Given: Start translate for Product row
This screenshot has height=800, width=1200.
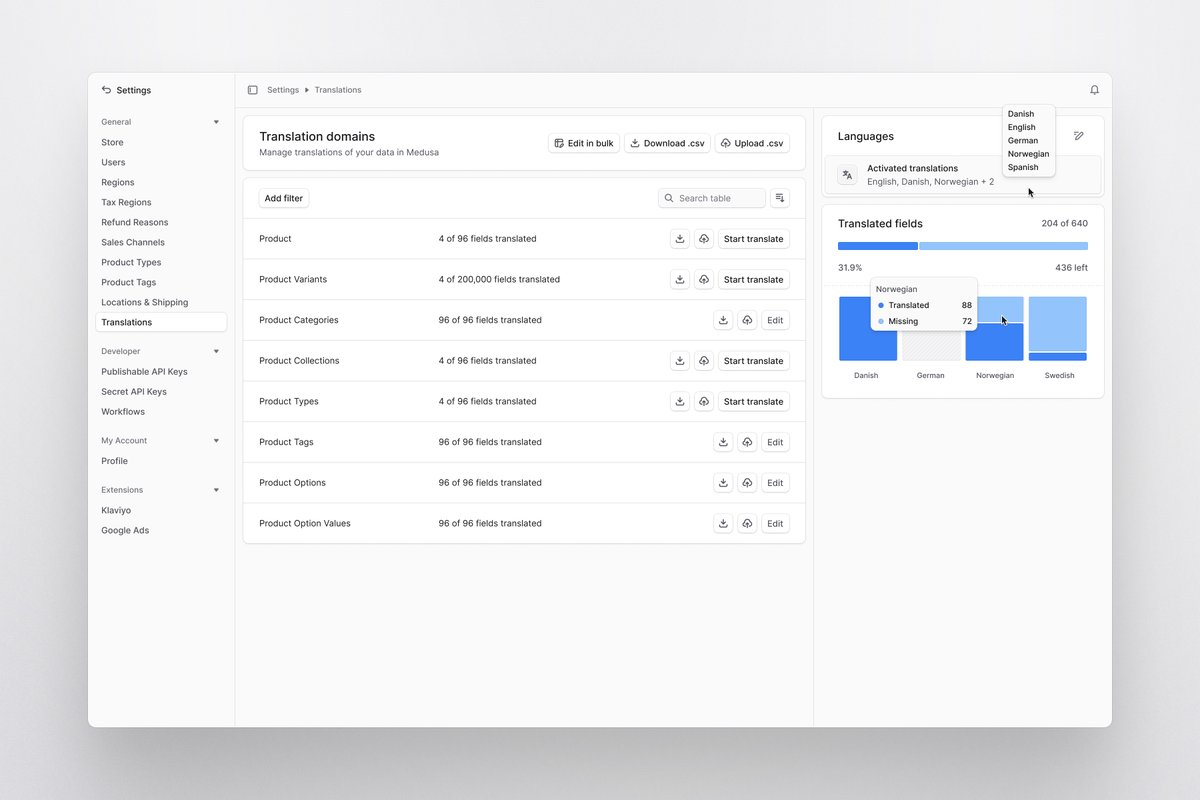Looking at the screenshot, I should [x=754, y=239].
